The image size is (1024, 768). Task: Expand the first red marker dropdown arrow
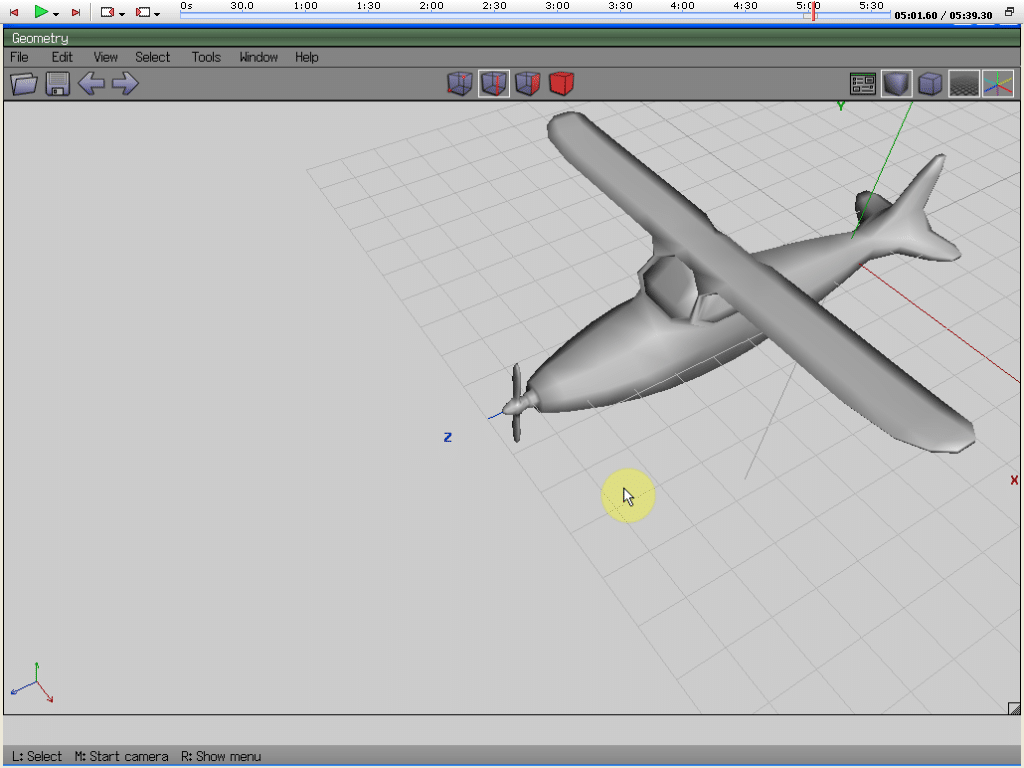[121, 13]
